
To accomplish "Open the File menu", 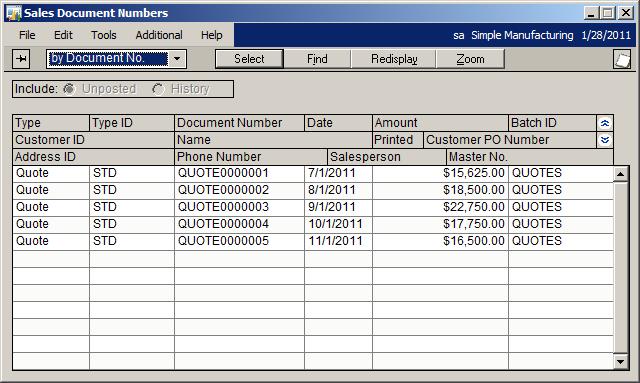I will [27, 35].
